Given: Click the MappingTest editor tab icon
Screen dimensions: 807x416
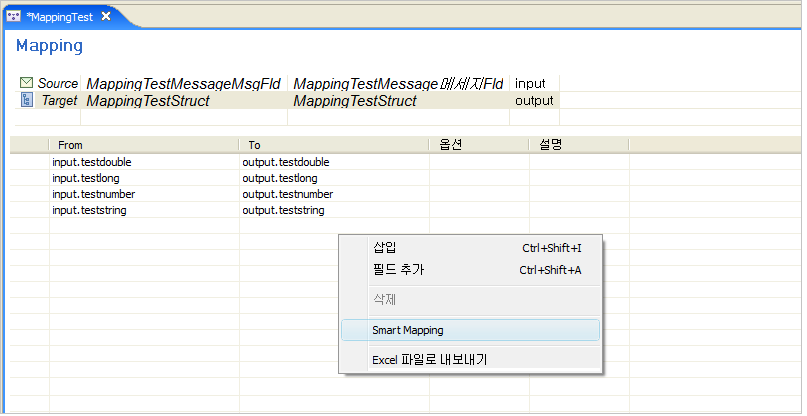Looking at the screenshot, I should pyautogui.click(x=14, y=16).
